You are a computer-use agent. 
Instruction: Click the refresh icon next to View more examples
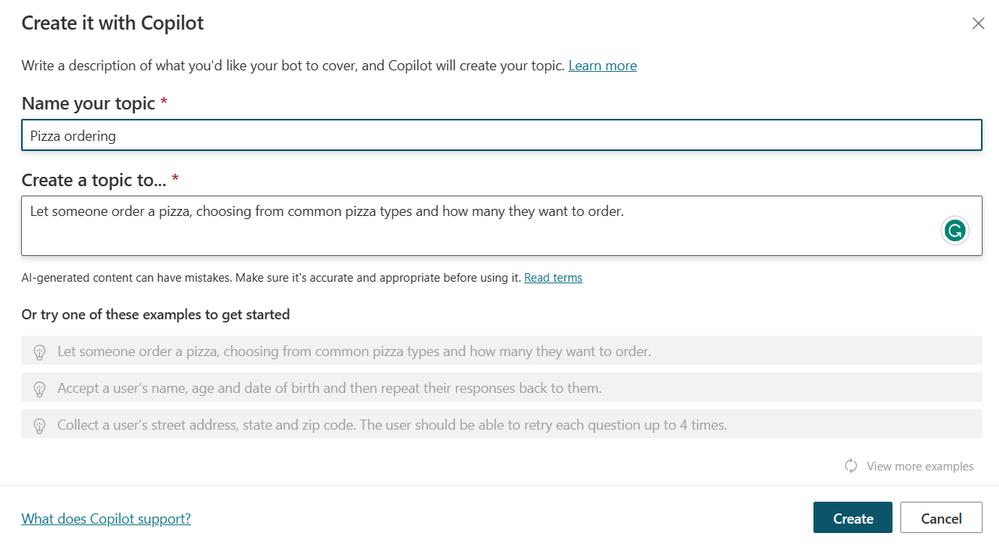click(851, 466)
